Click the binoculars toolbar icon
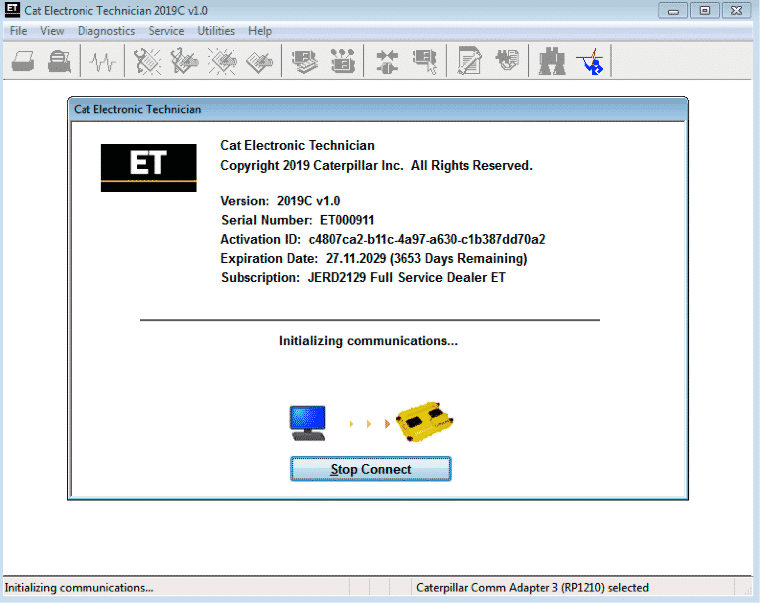Viewport: 760px width, 603px height. [552, 62]
